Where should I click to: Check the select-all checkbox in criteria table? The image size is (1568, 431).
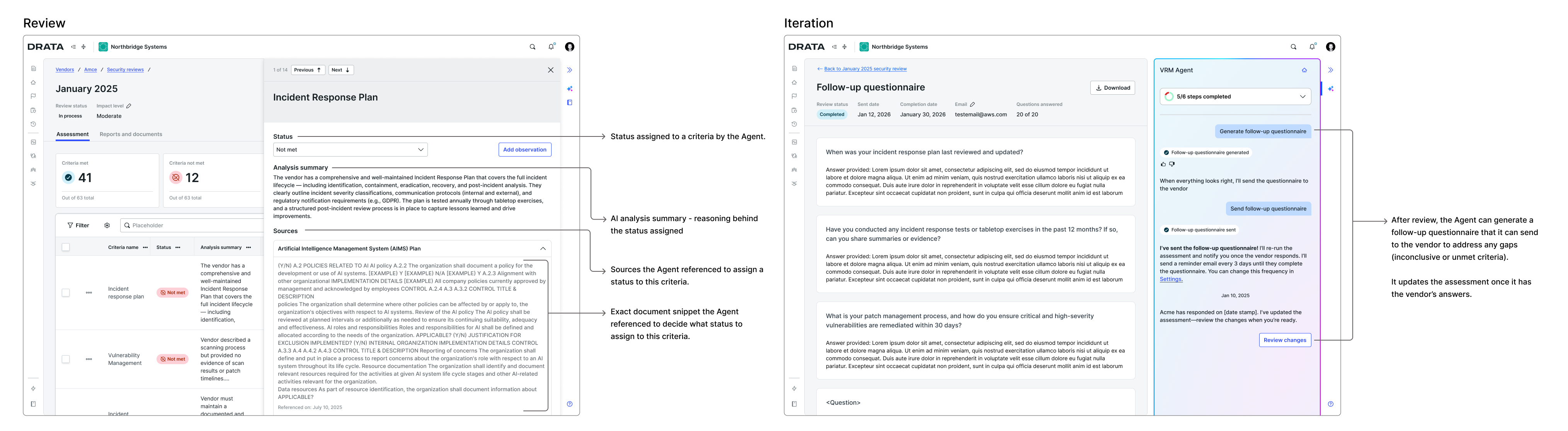coord(65,247)
